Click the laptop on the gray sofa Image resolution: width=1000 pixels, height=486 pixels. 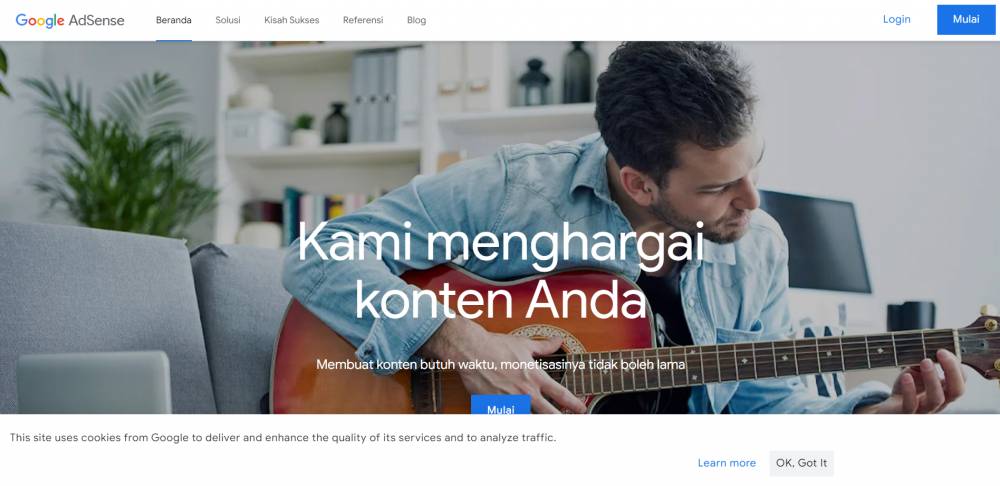coord(94,383)
